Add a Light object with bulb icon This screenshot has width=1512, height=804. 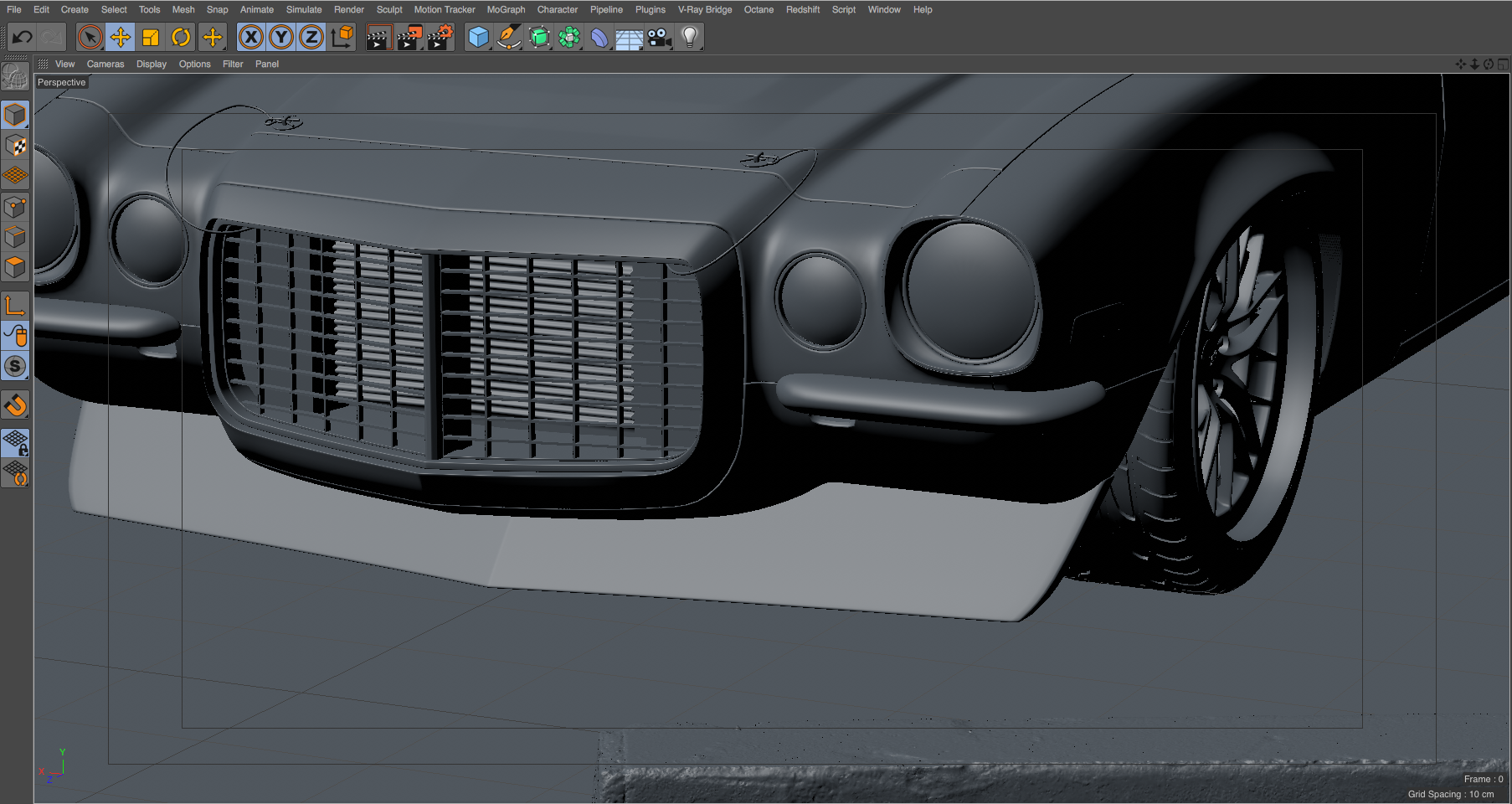click(x=689, y=38)
